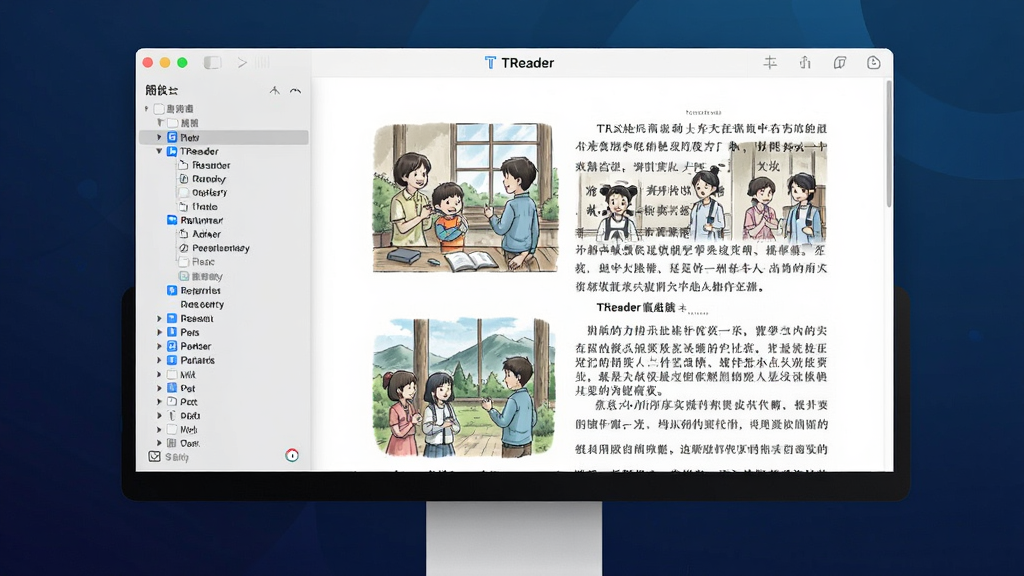Click the round red-teal indicator at sidebar bottom
Viewport: 1024px width, 576px height.
click(292, 455)
